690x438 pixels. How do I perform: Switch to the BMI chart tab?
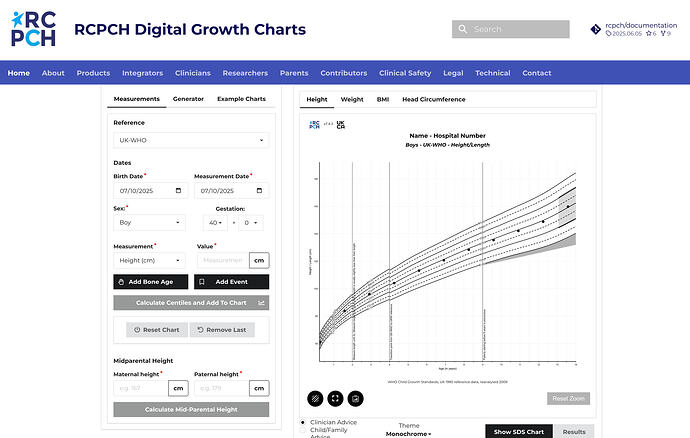click(383, 99)
